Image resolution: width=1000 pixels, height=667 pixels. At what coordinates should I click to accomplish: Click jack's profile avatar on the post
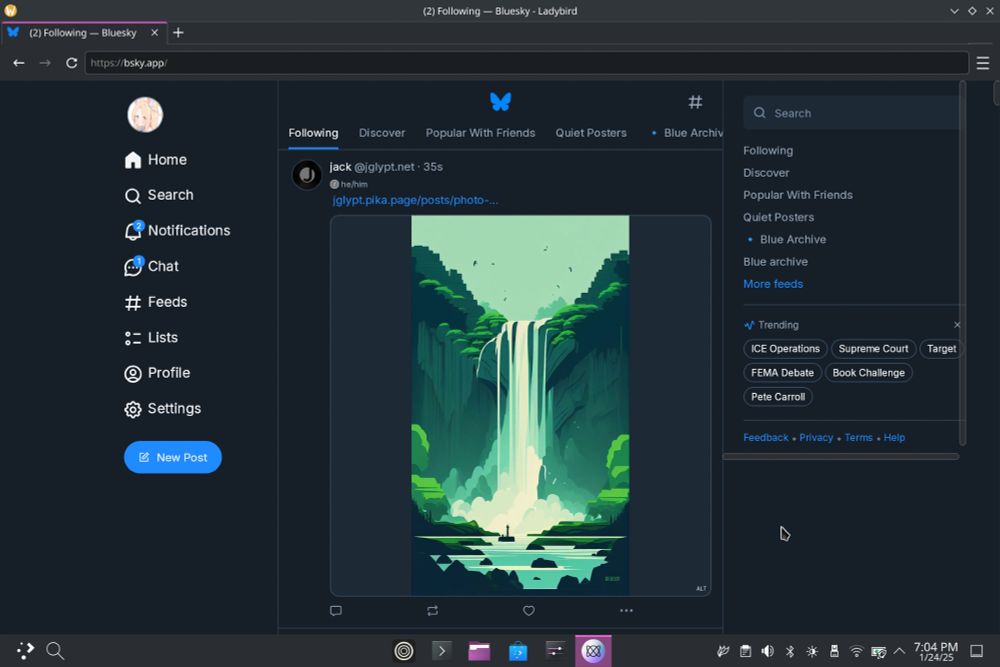307,175
